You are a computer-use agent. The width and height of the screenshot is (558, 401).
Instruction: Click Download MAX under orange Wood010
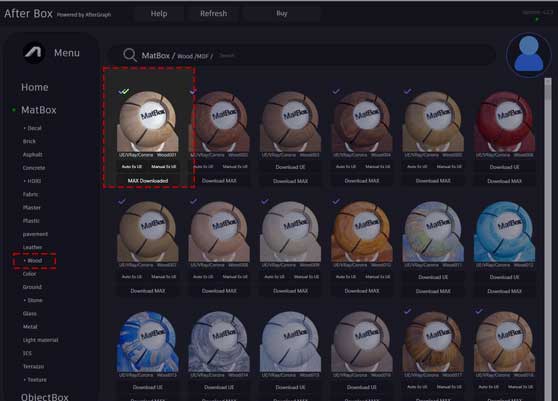[362, 291]
